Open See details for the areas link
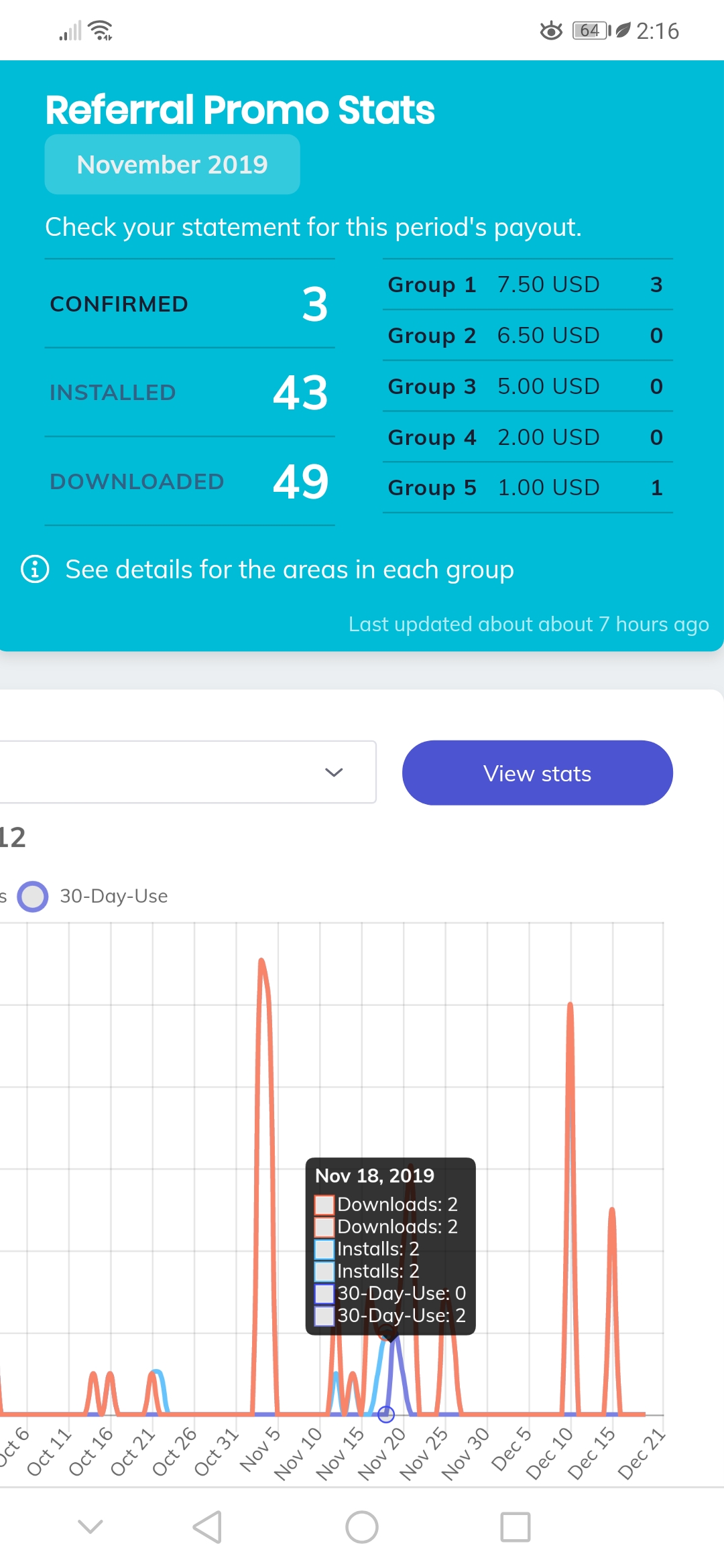This screenshot has width=724, height=1568. [290, 570]
